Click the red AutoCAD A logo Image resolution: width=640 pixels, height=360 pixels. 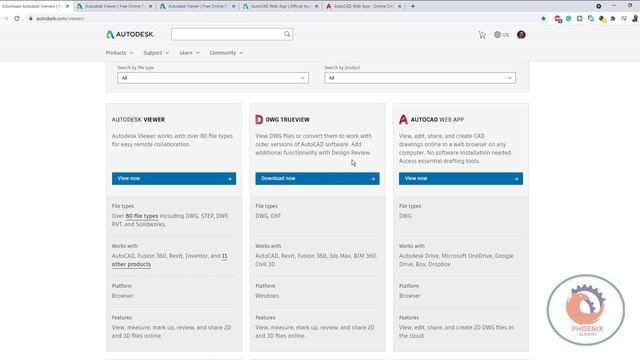click(x=403, y=120)
